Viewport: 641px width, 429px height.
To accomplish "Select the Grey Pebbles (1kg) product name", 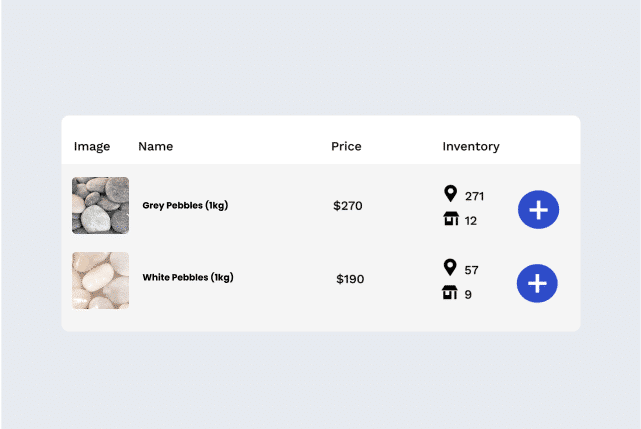I will click(x=185, y=205).
